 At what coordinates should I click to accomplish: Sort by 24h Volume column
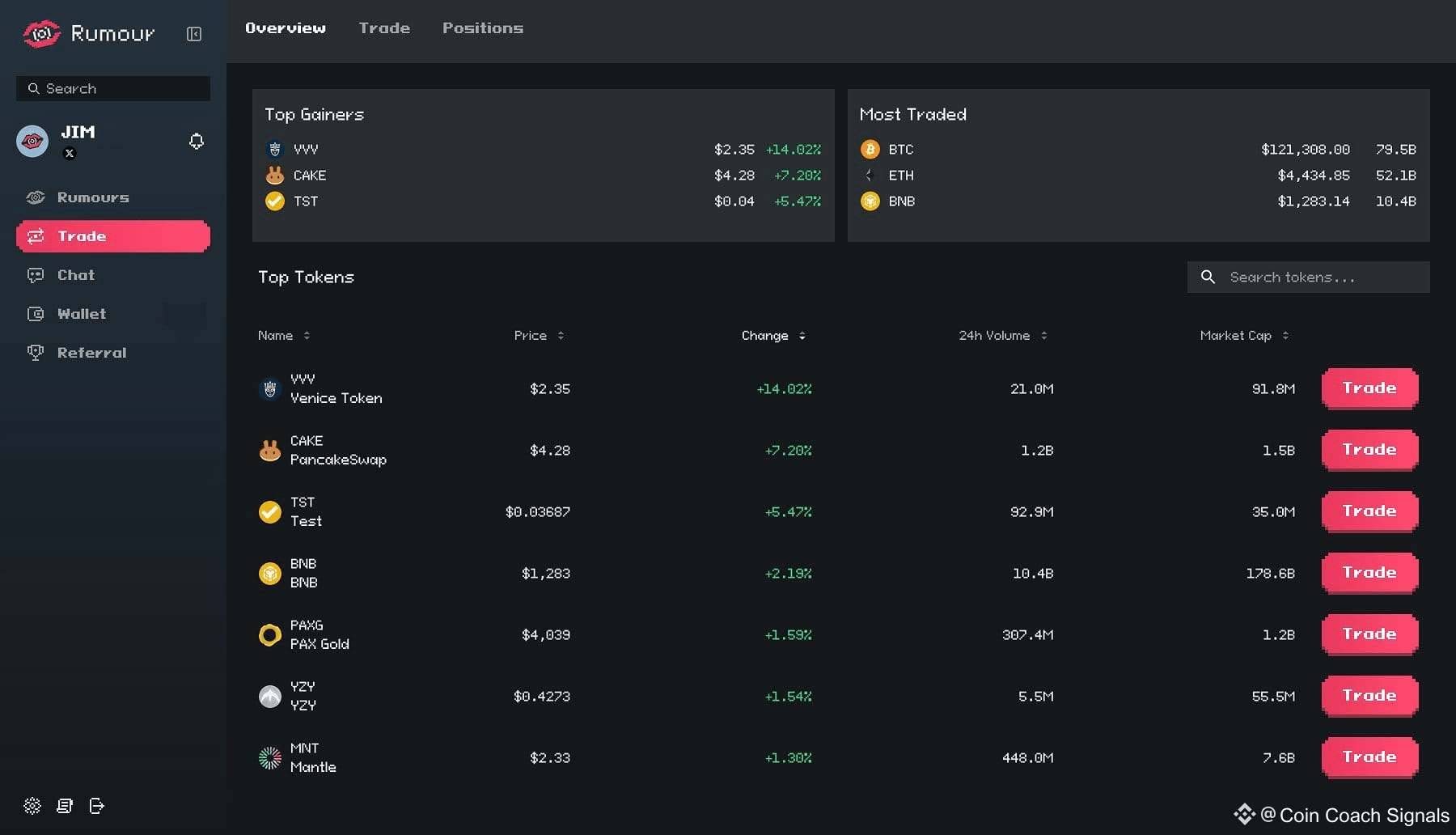(x=1004, y=336)
